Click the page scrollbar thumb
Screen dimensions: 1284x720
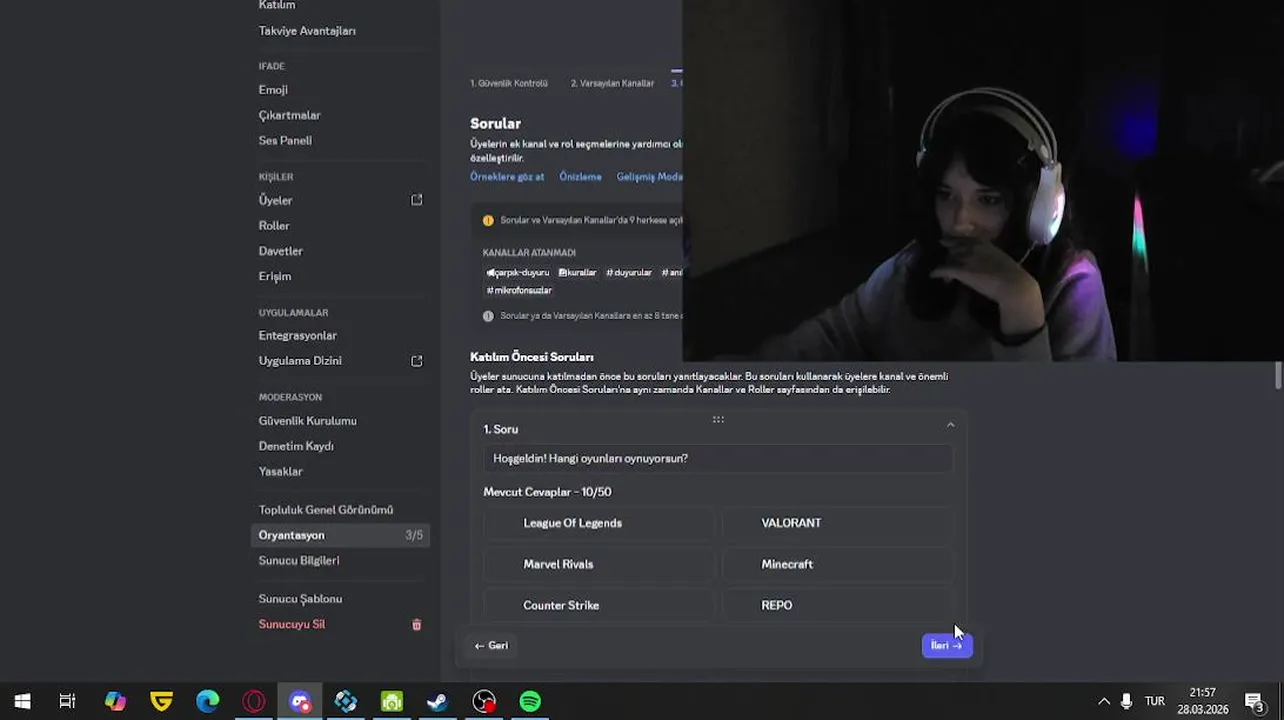pos(1278,377)
